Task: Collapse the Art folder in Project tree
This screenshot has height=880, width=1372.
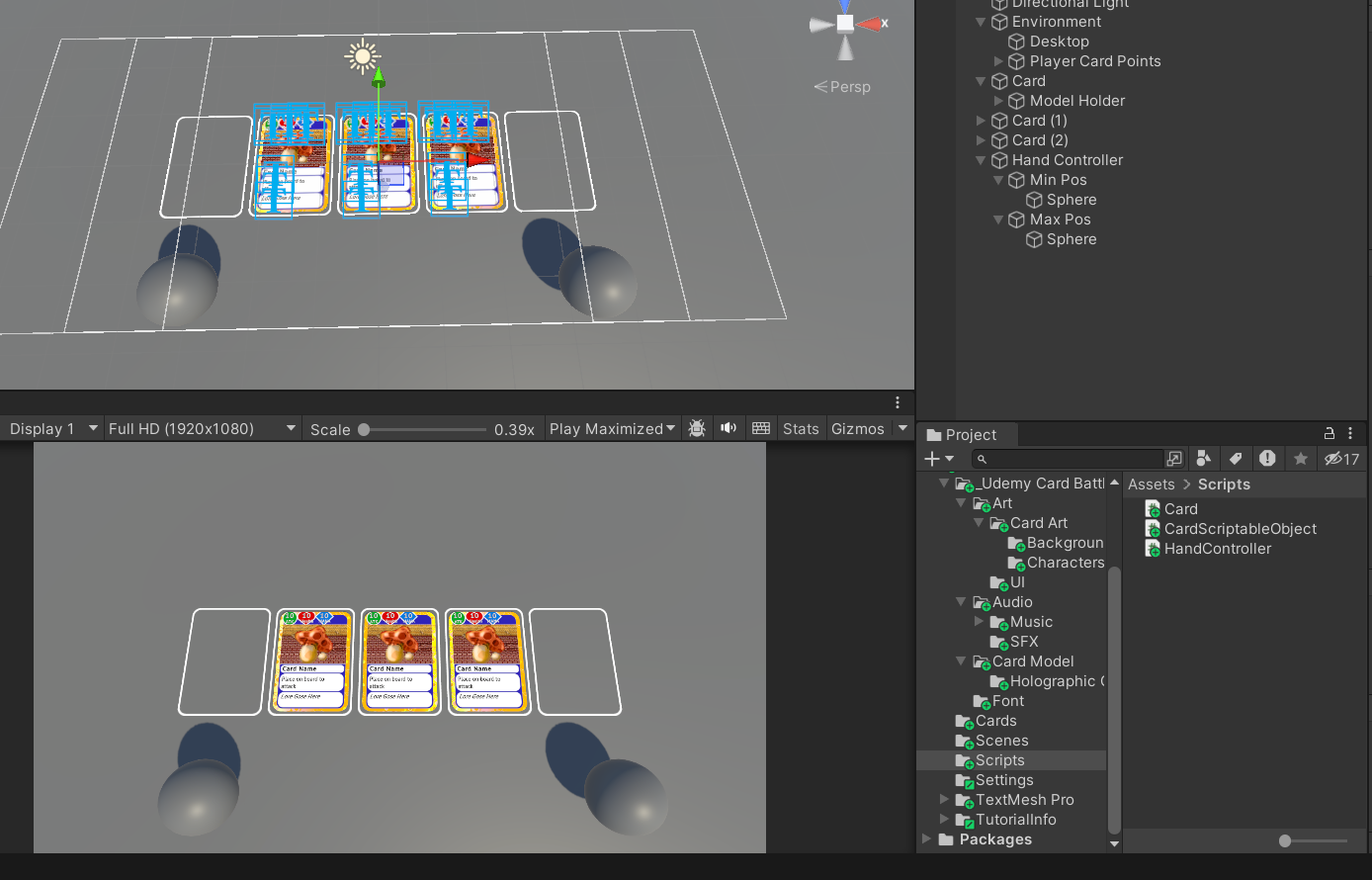Action: [x=961, y=503]
